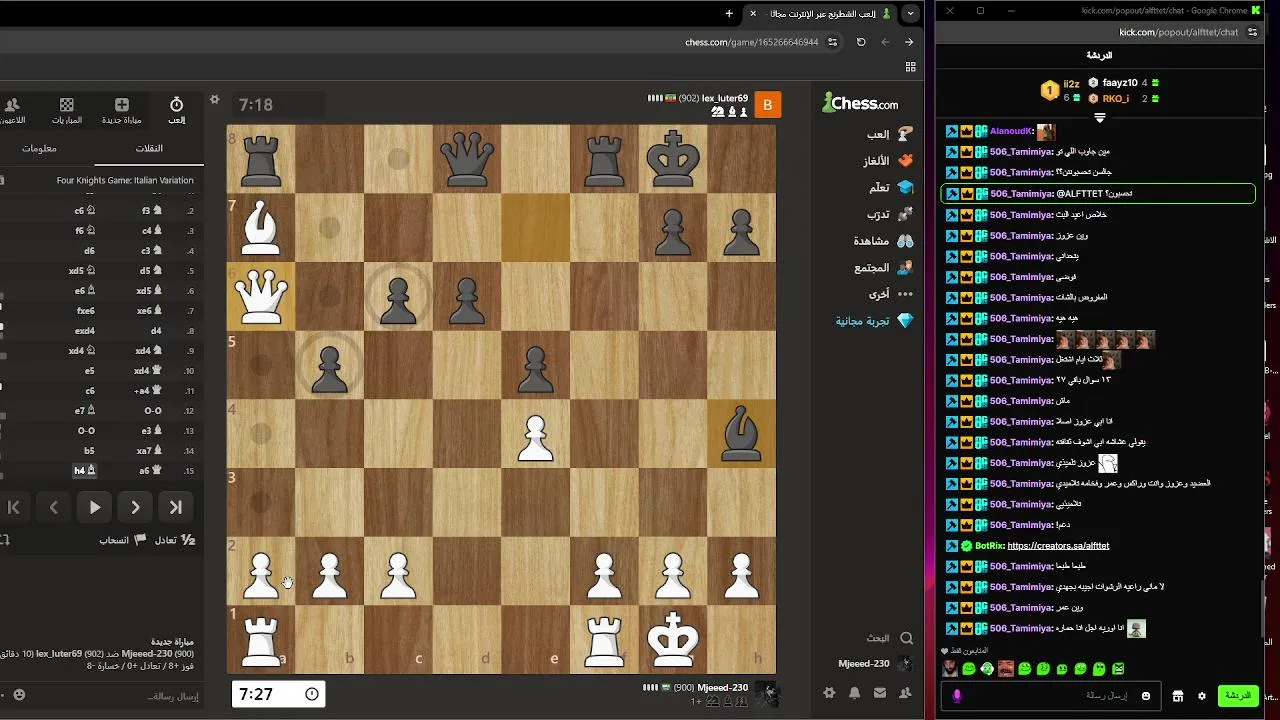Open the Learn (تعلّم) sidebar item

pos(891,187)
